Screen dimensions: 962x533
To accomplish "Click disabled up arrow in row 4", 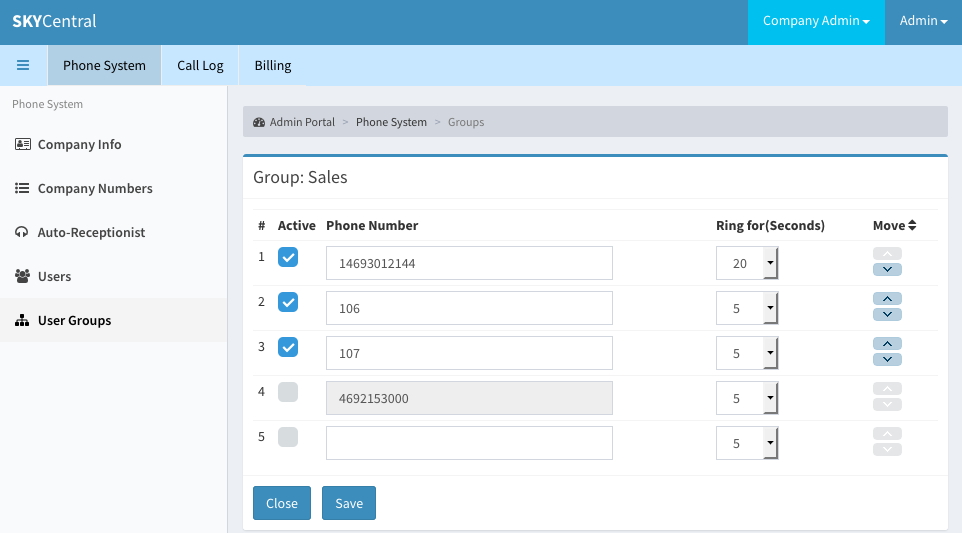I will (x=887, y=388).
